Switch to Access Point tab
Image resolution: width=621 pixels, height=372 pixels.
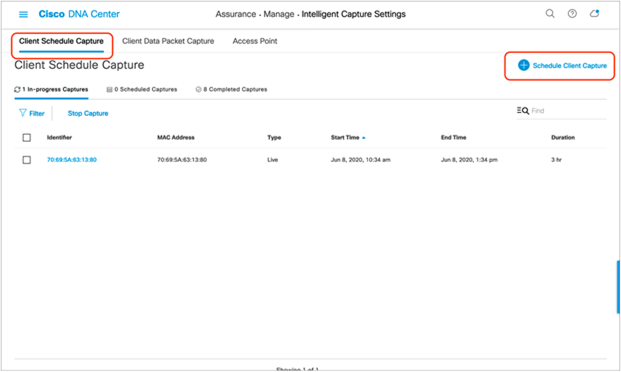255,41
